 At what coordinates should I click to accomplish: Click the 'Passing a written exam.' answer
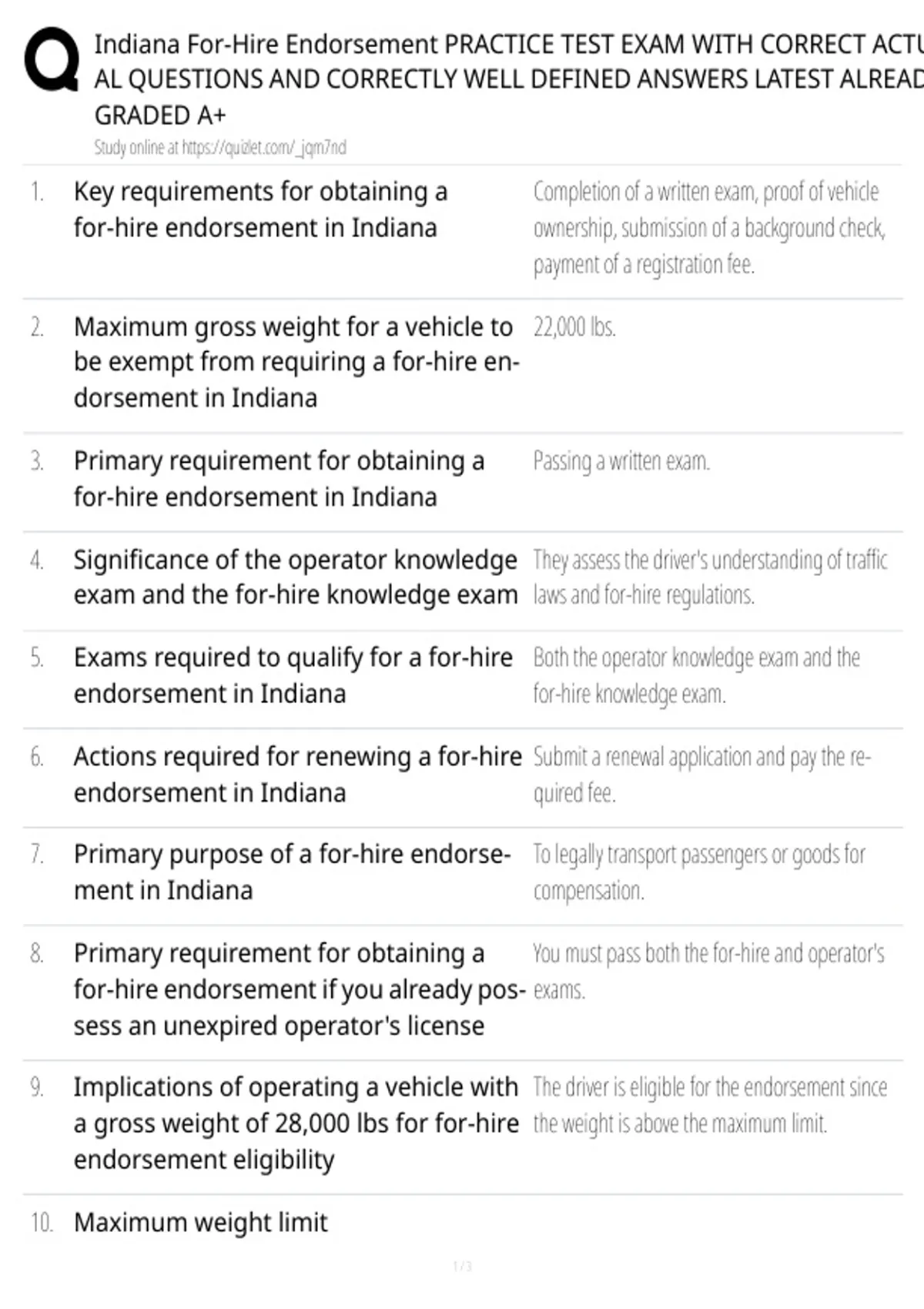click(x=621, y=461)
